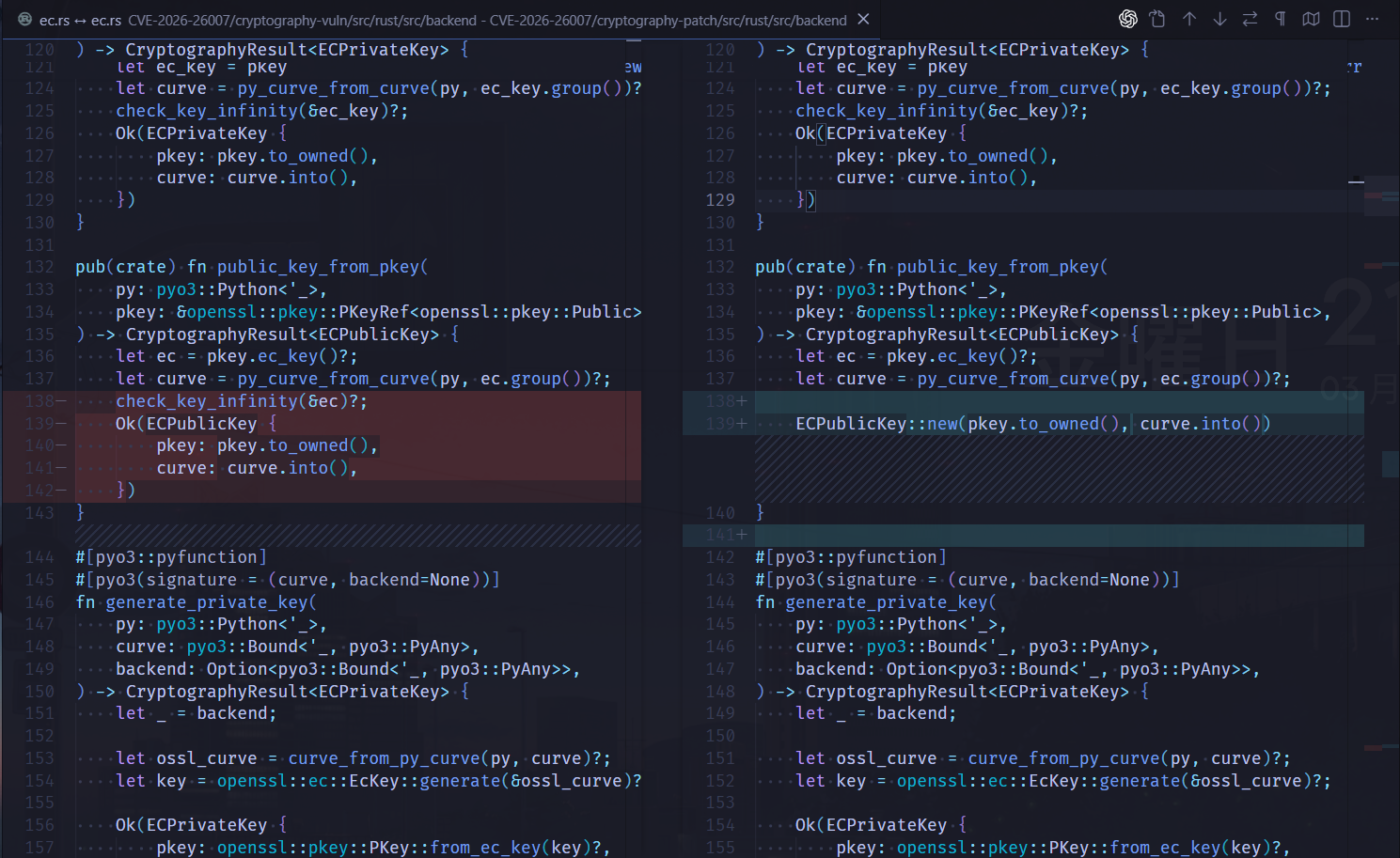Click line number 138 in the left gutter
This screenshot has height=858, width=1400.
click(38, 400)
